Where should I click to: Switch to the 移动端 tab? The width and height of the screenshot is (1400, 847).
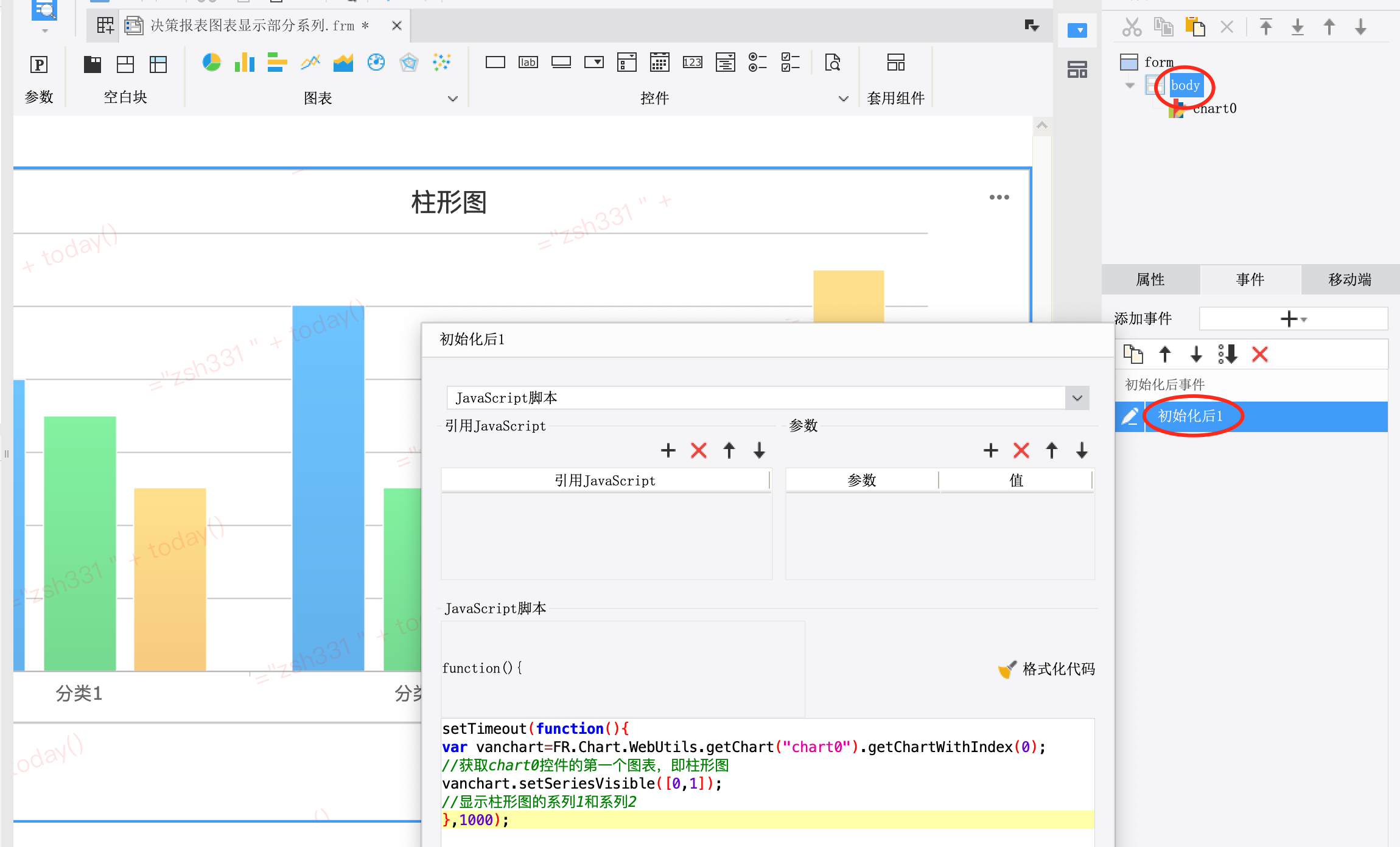click(x=1349, y=279)
